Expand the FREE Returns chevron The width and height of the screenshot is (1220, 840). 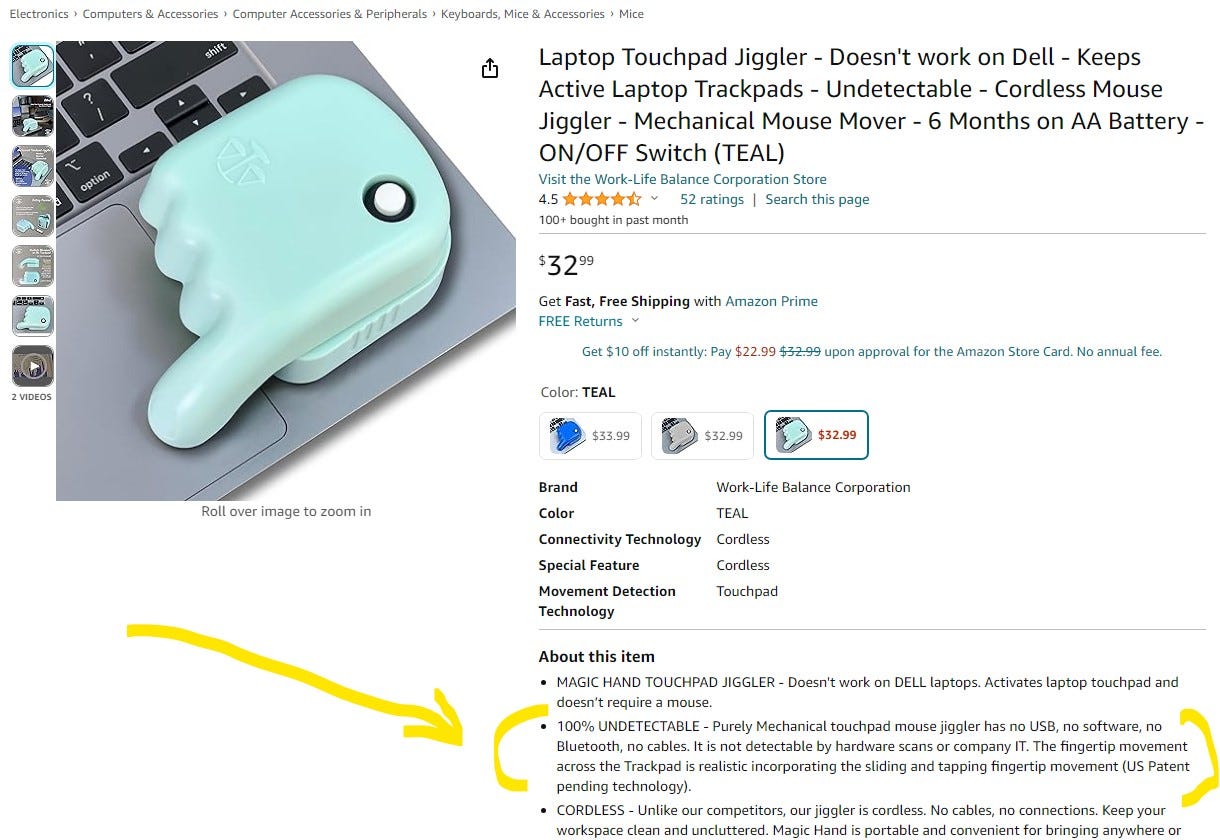tap(635, 321)
